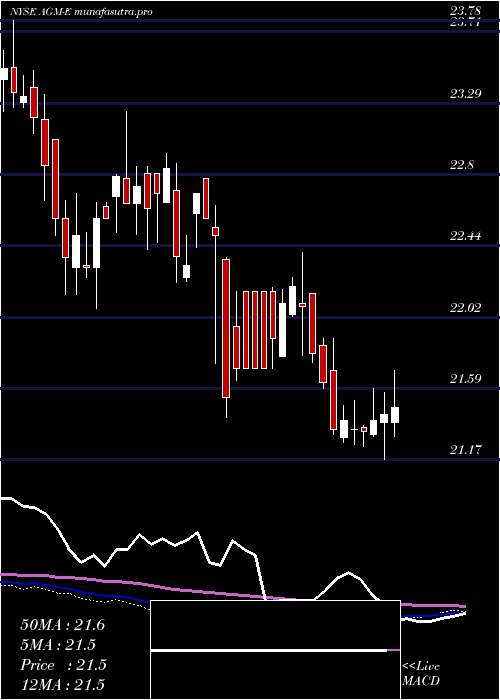
Task: Click the last white candlestick on the chart
Action: click(x=395, y=415)
